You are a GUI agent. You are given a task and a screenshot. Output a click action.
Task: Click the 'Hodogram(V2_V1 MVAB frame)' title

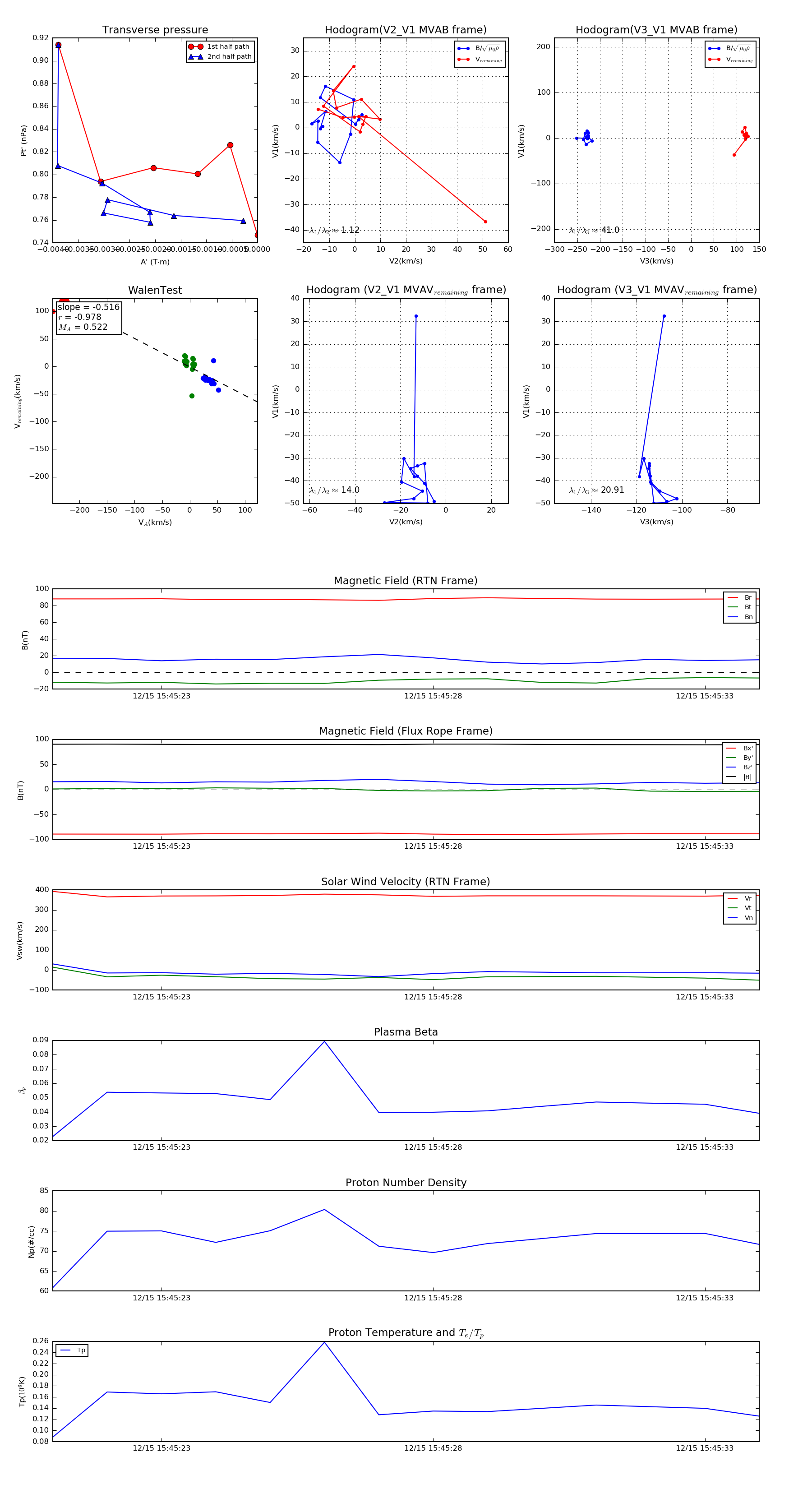point(406,30)
